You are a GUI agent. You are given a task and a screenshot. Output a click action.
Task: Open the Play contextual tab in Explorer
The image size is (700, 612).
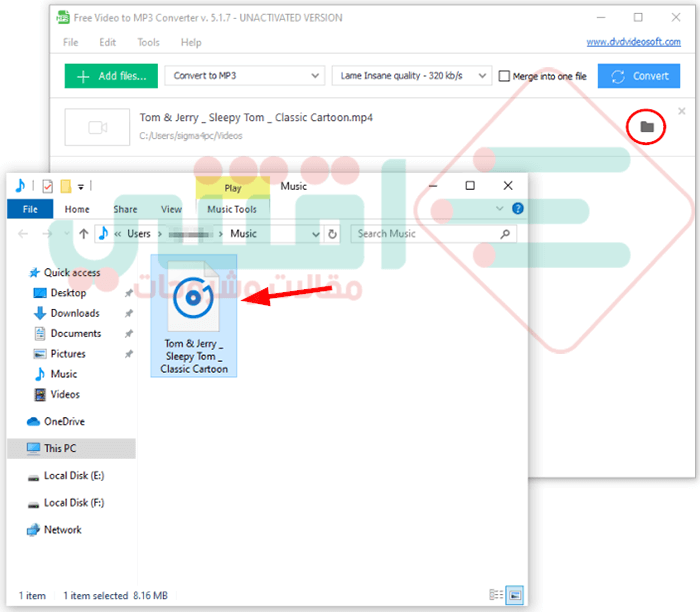coord(233,188)
